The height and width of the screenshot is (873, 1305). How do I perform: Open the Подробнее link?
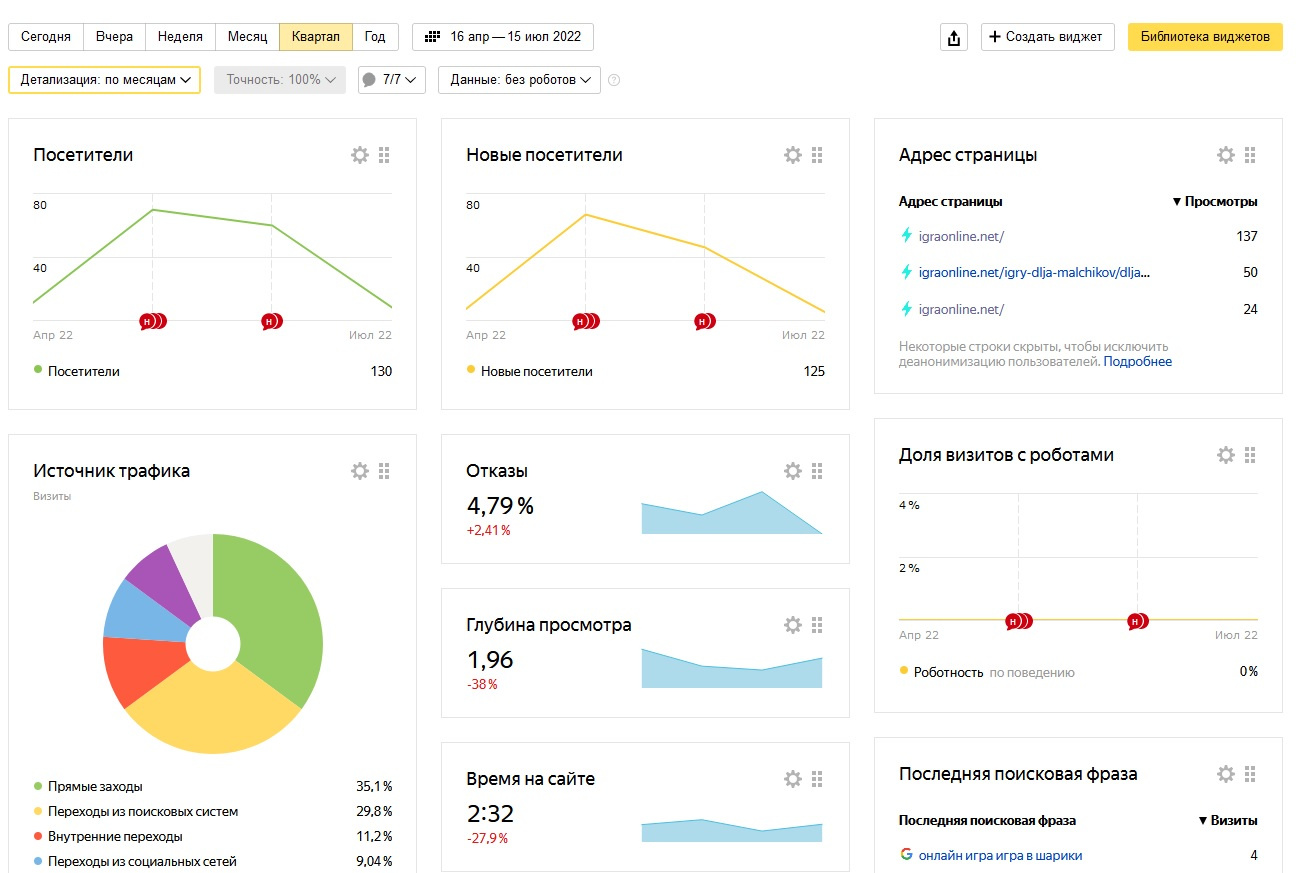pyautogui.click(x=1137, y=362)
